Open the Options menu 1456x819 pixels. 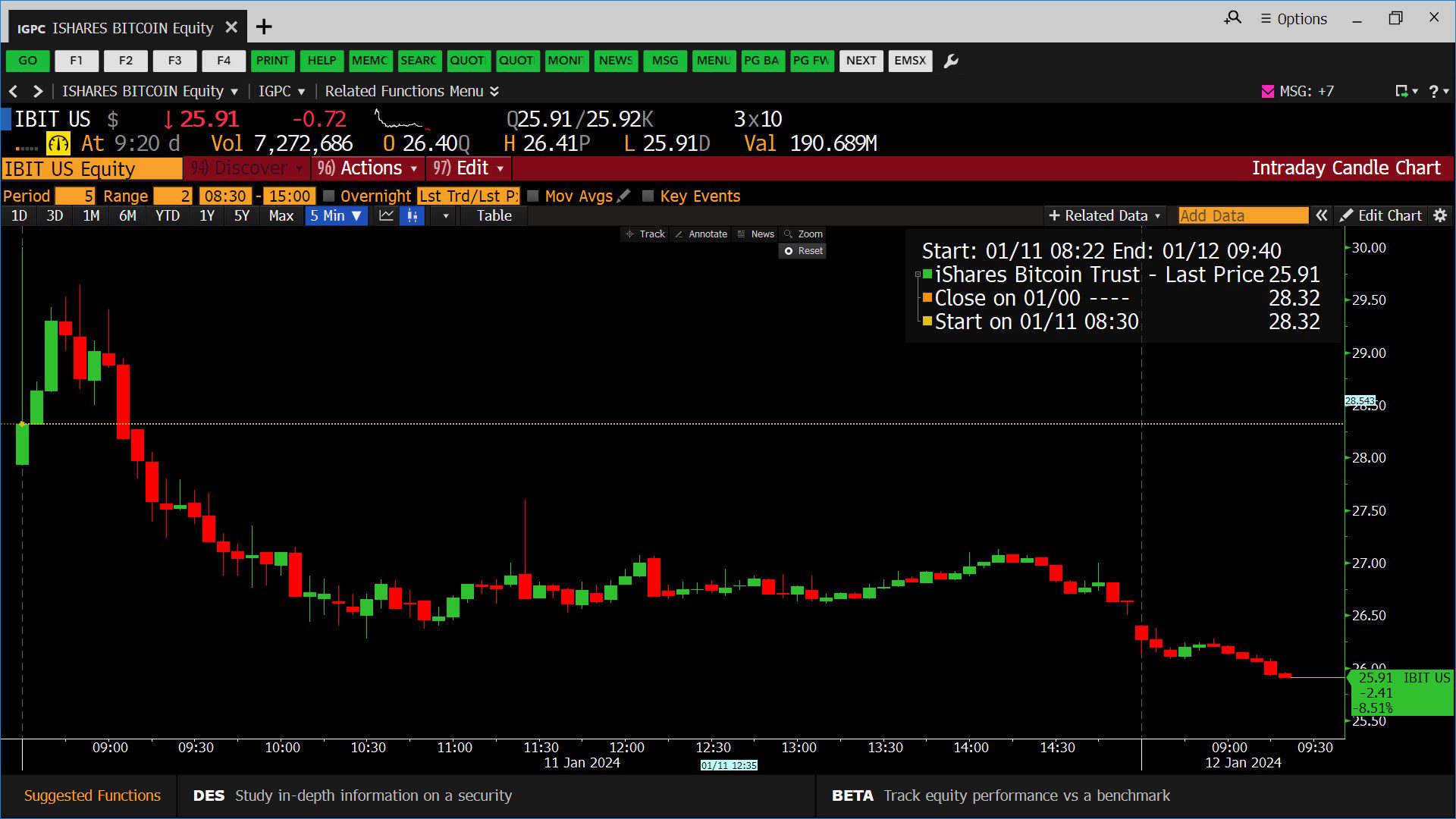click(1294, 19)
